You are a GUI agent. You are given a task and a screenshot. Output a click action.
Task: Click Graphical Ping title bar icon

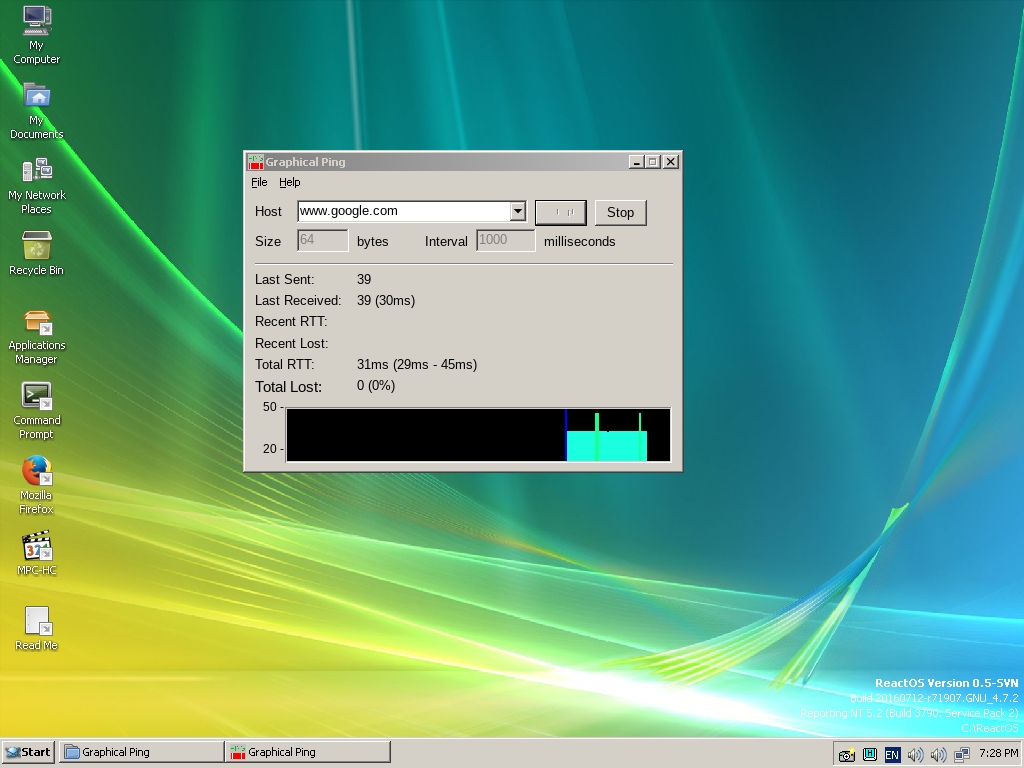tap(255, 162)
